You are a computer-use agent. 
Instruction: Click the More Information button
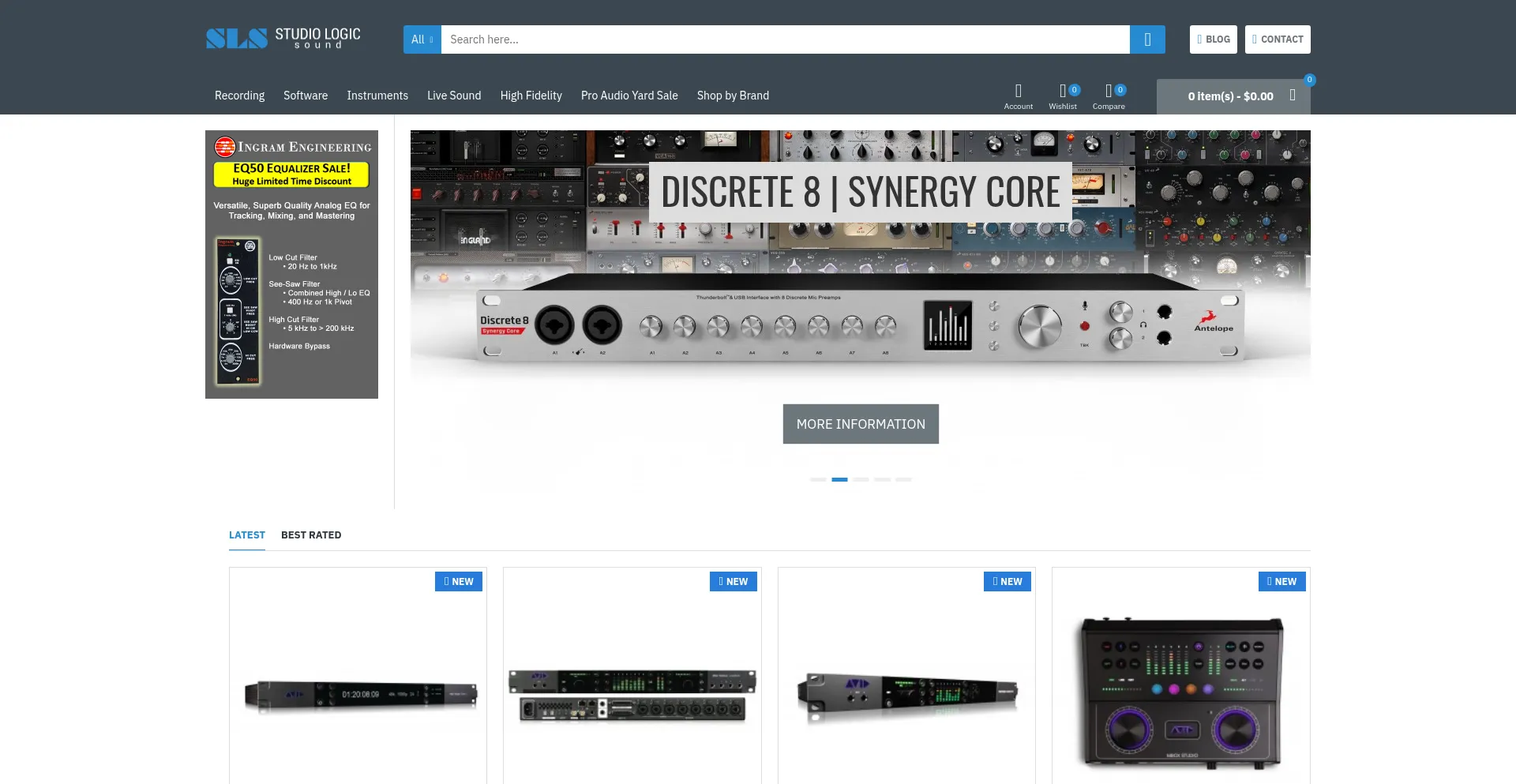[x=861, y=424]
